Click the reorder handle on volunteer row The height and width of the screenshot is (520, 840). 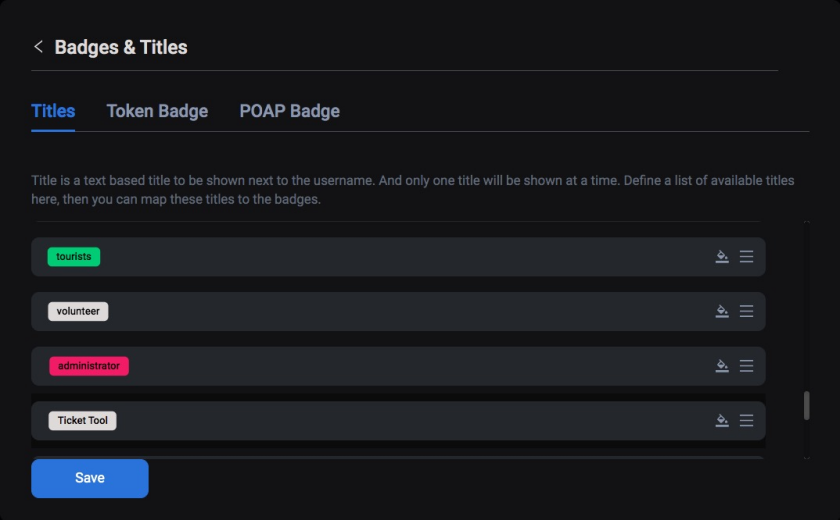coord(746,311)
